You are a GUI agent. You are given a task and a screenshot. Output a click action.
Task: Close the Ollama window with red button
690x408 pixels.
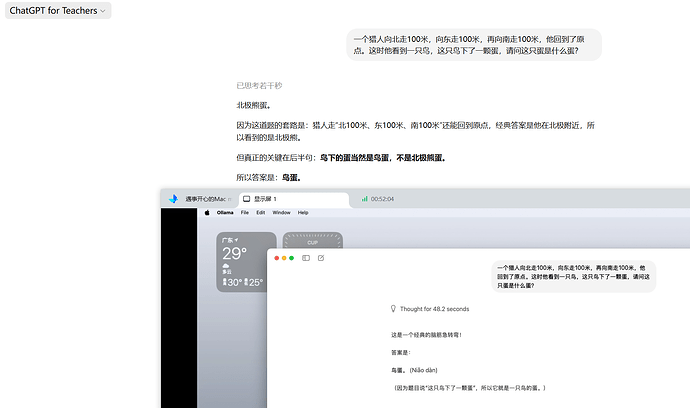pos(276,258)
